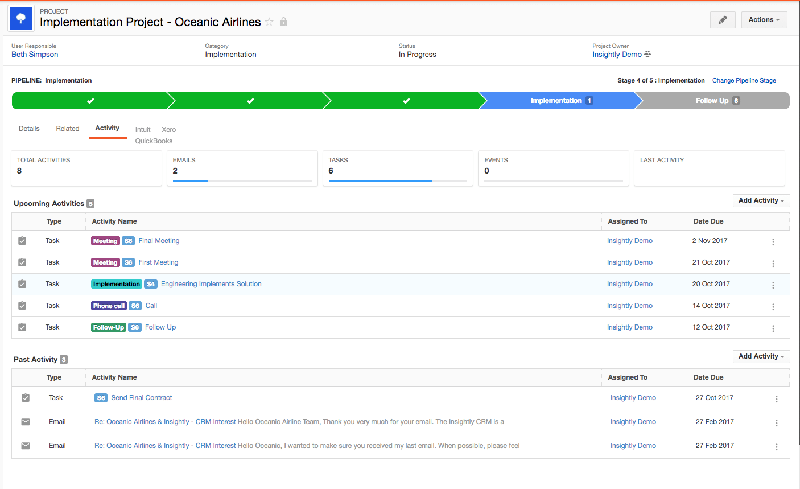Screen dimensions: 800x489
Task: Expand Add Activity in Past Activity section
Action: [760, 356]
